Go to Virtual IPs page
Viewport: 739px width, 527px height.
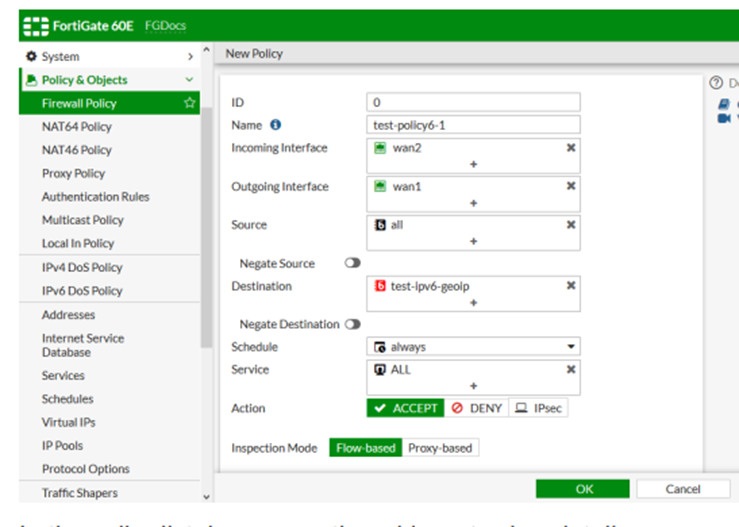pyautogui.click(x=68, y=422)
